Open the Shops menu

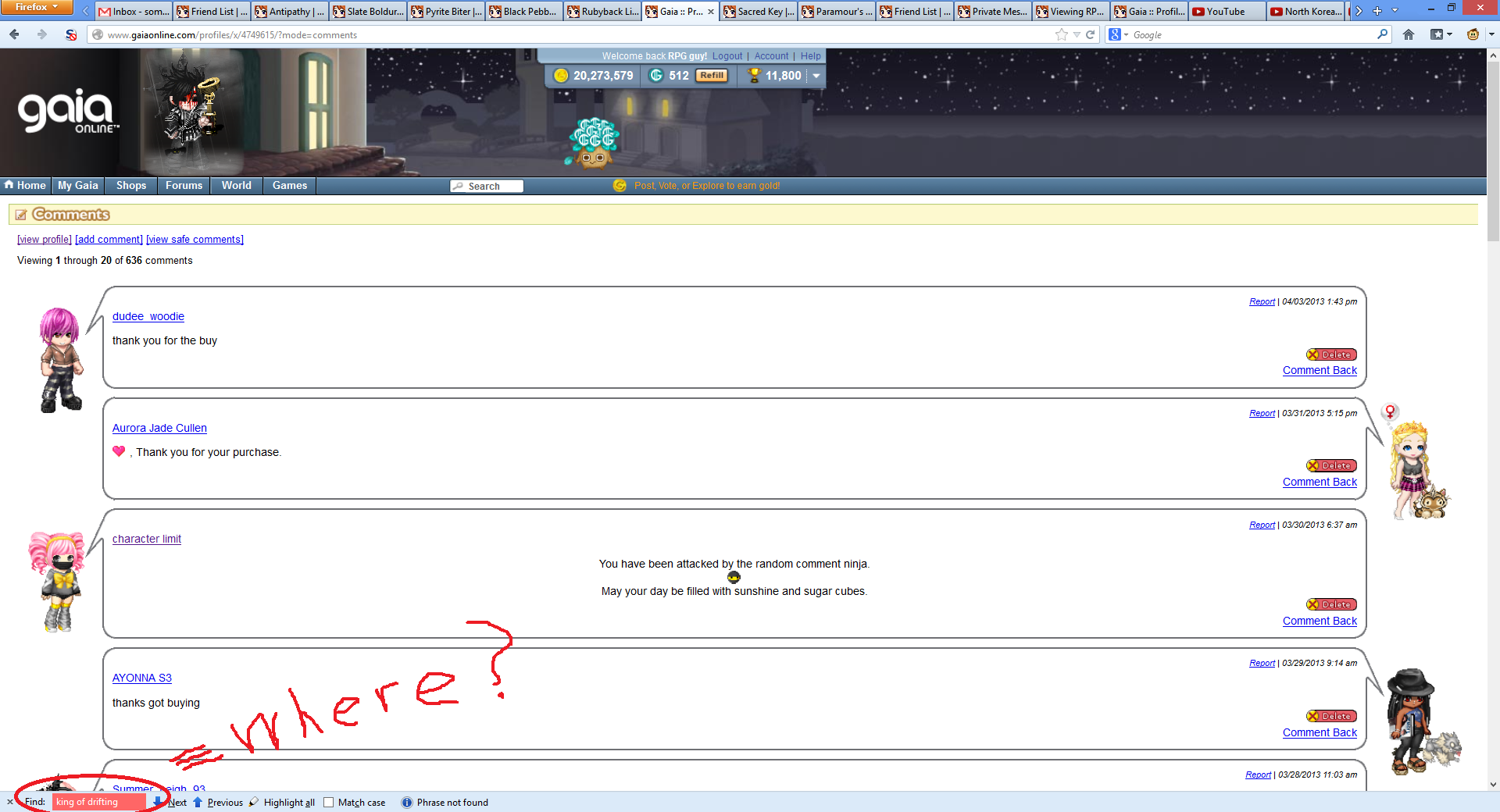[x=131, y=185]
